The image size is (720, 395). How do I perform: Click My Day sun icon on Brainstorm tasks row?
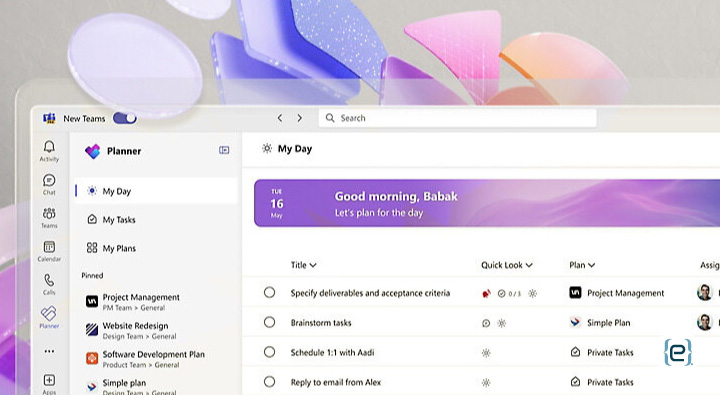pos(502,323)
